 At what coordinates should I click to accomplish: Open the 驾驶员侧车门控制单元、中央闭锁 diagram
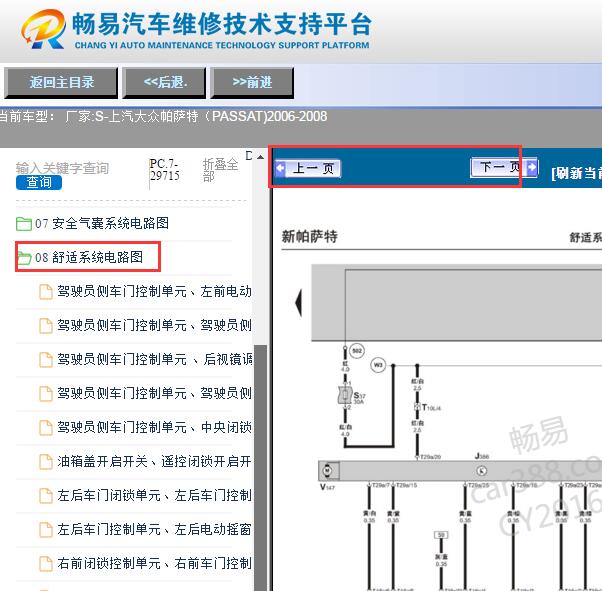153,427
